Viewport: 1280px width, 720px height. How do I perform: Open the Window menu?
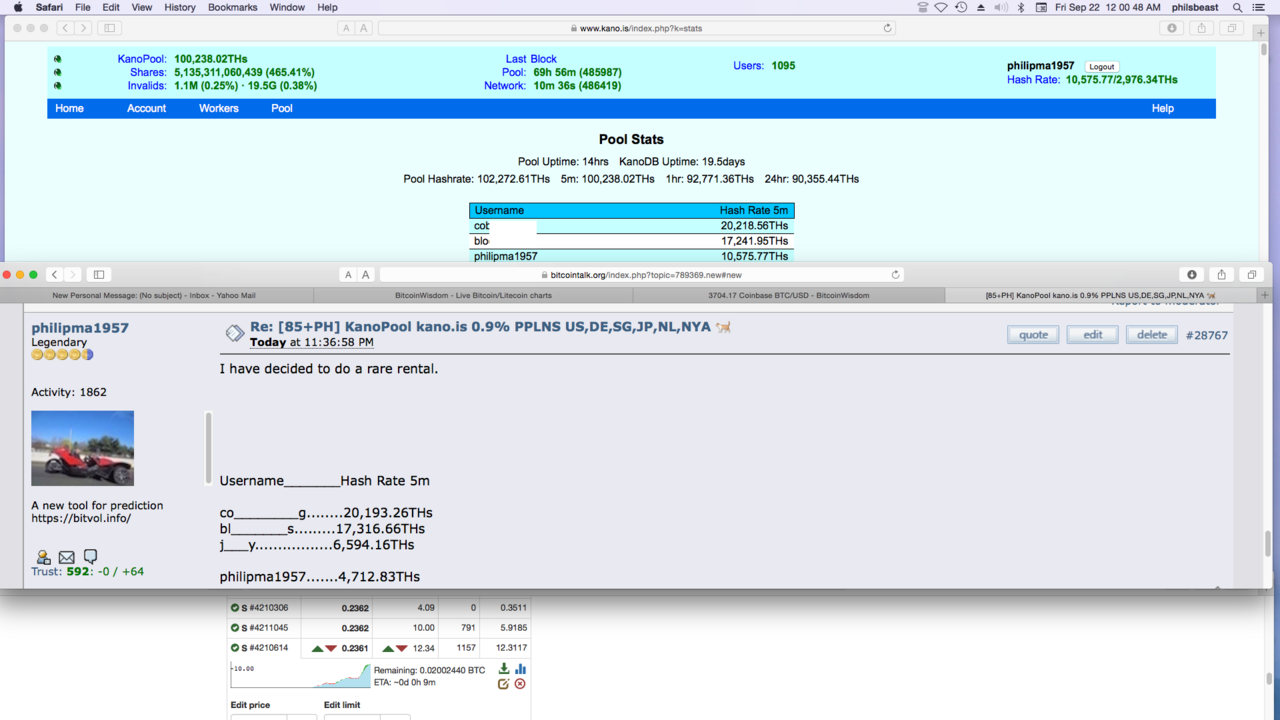(x=287, y=7)
